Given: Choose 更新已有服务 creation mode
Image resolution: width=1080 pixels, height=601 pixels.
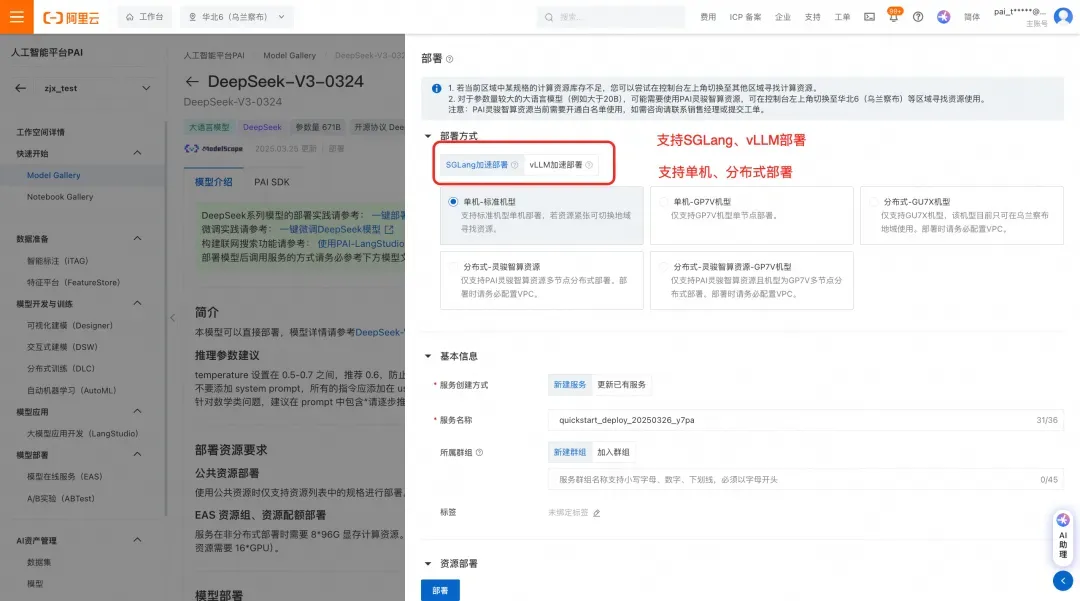Looking at the screenshot, I should (621, 385).
